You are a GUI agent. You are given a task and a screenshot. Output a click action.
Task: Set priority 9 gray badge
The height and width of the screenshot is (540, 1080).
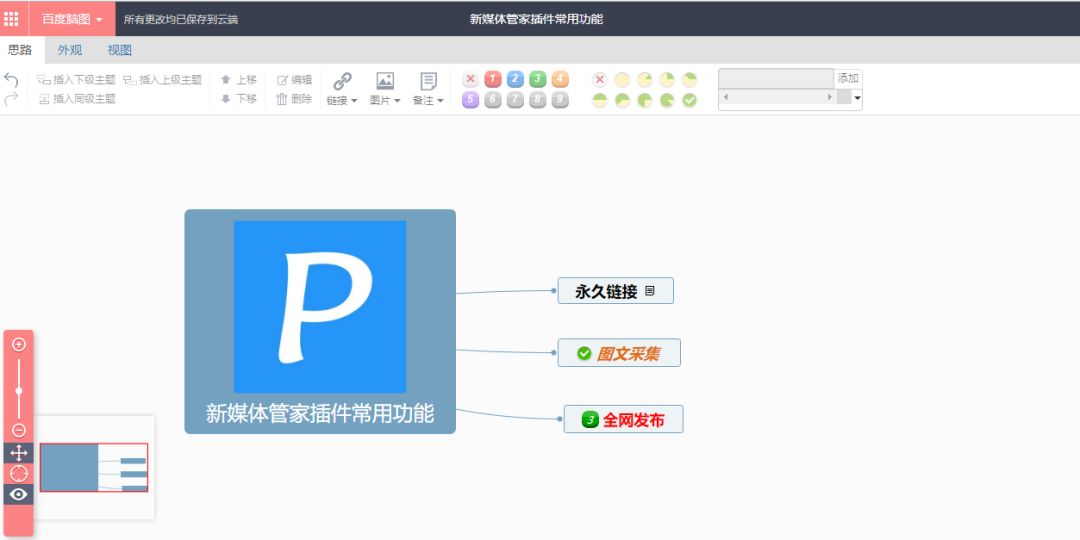click(560, 100)
